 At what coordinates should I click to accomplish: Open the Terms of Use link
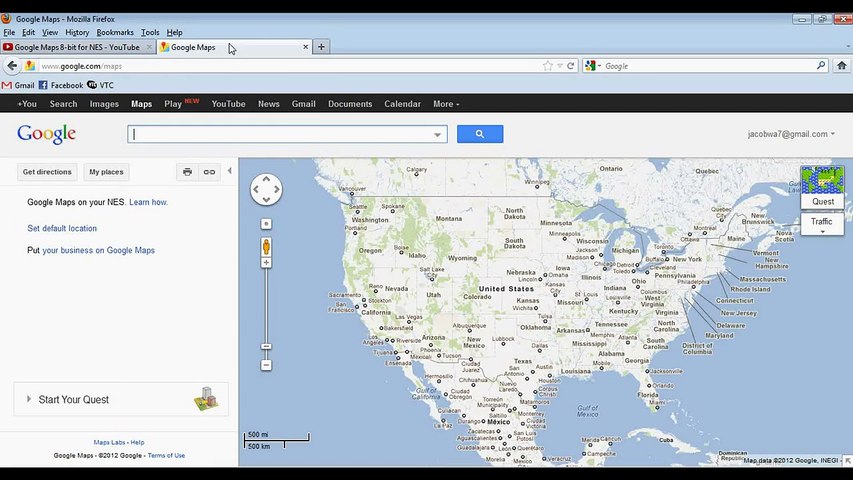coord(166,456)
